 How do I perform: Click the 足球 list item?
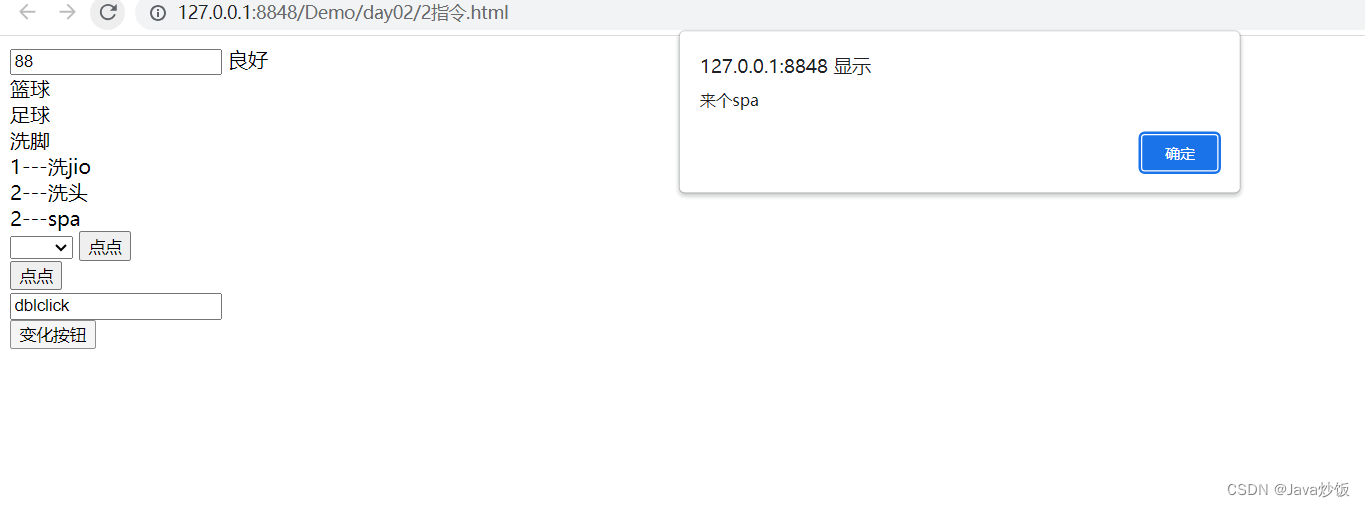click(30, 115)
